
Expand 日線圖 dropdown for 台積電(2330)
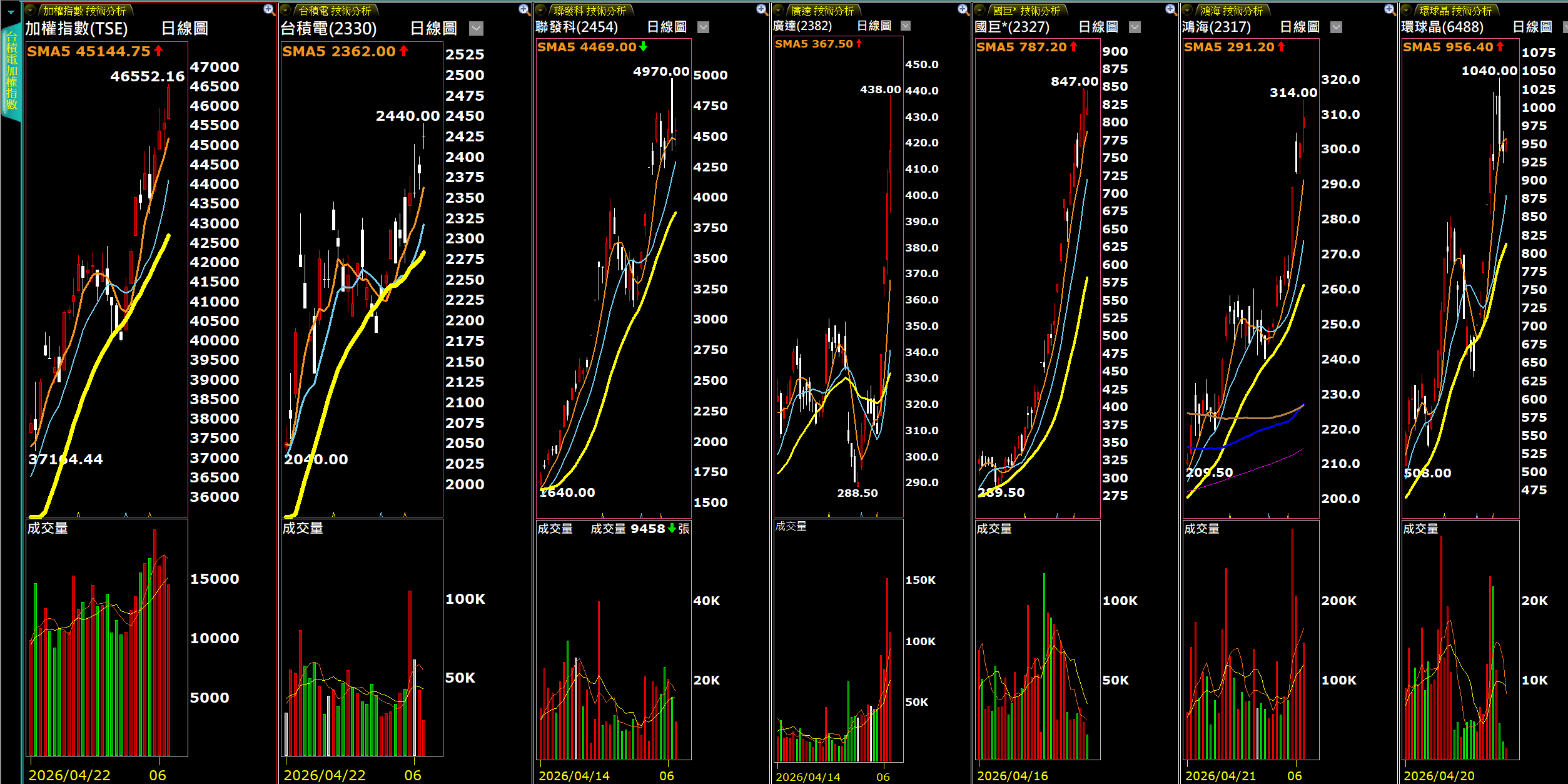click(476, 28)
